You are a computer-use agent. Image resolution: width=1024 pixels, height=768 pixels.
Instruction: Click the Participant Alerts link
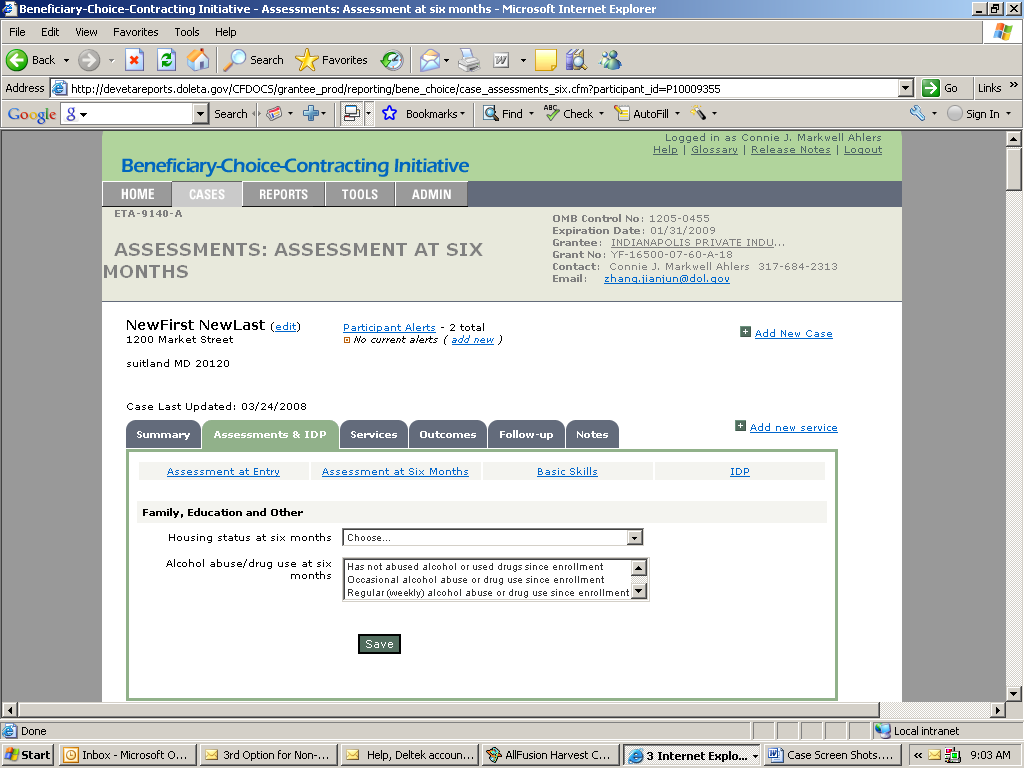click(x=389, y=327)
